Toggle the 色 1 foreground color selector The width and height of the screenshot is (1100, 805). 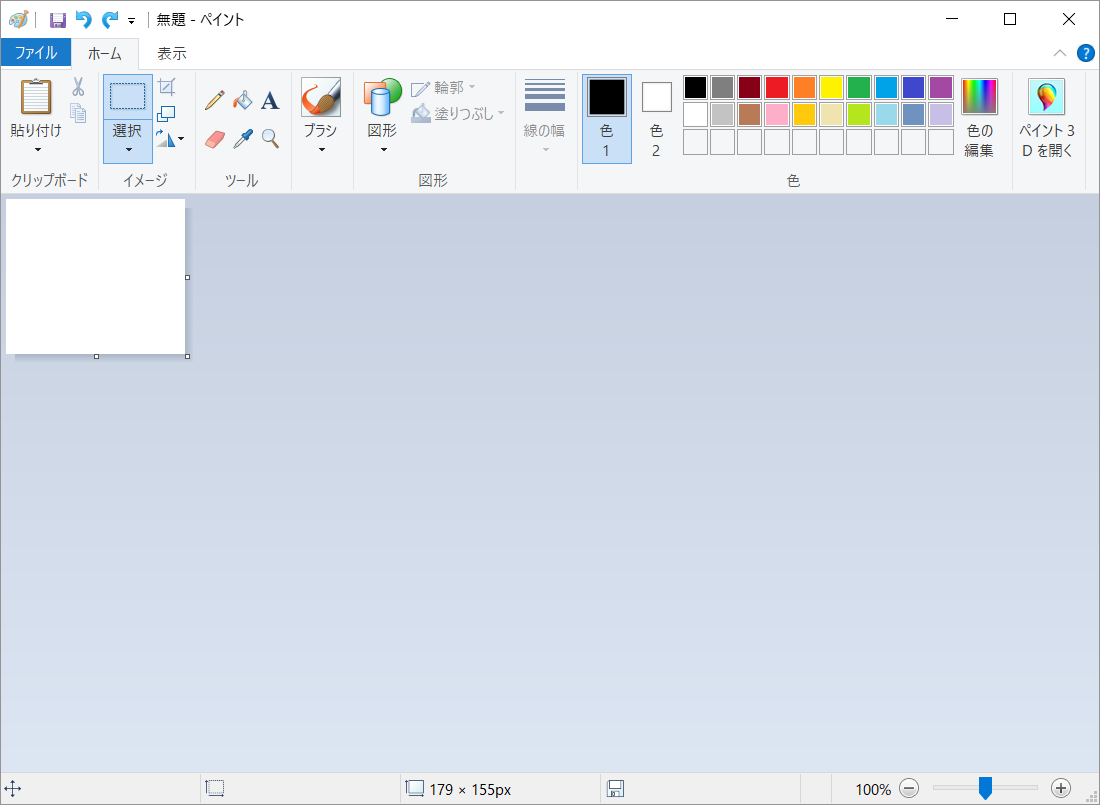(x=606, y=118)
